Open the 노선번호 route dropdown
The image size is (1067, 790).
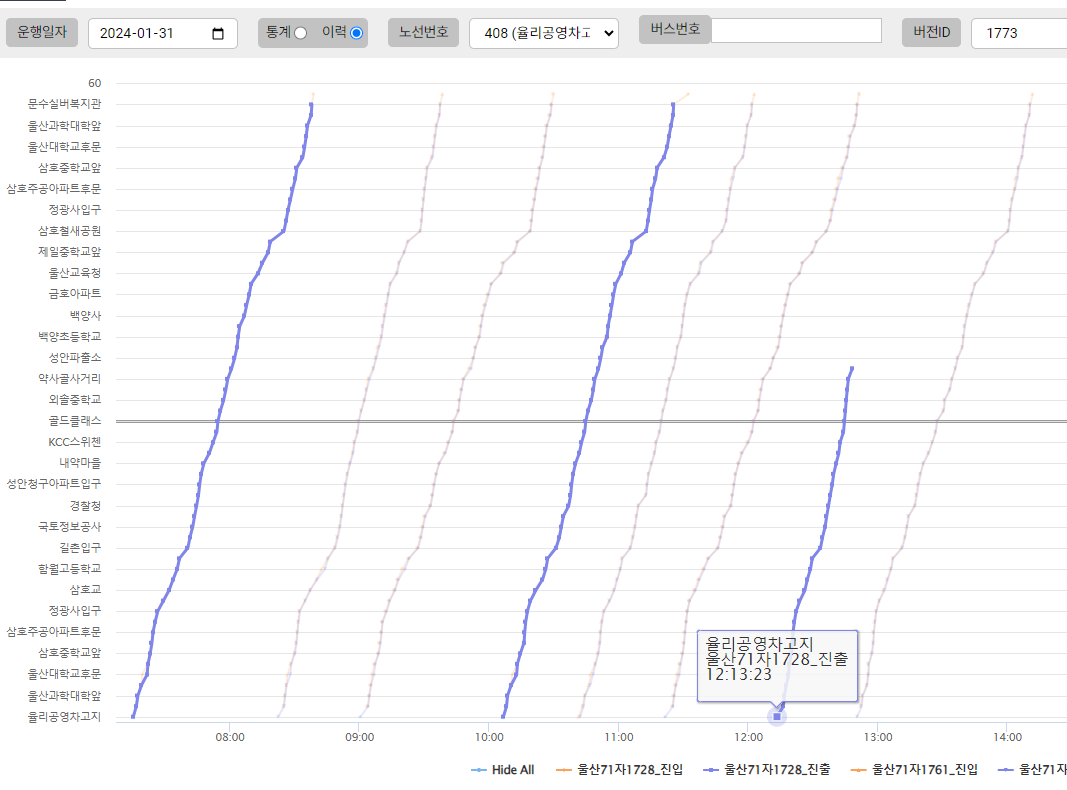click(543, 33)
